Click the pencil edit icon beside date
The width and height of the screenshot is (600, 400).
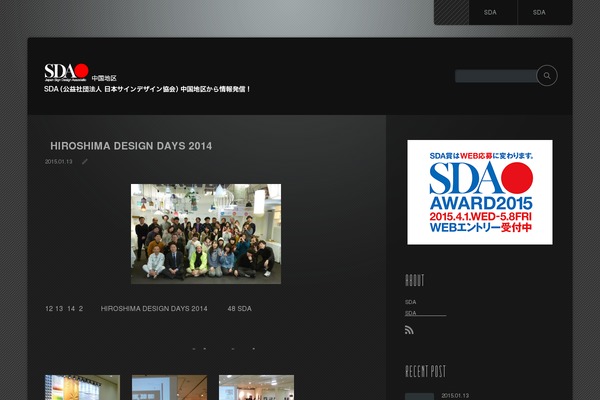85,162
